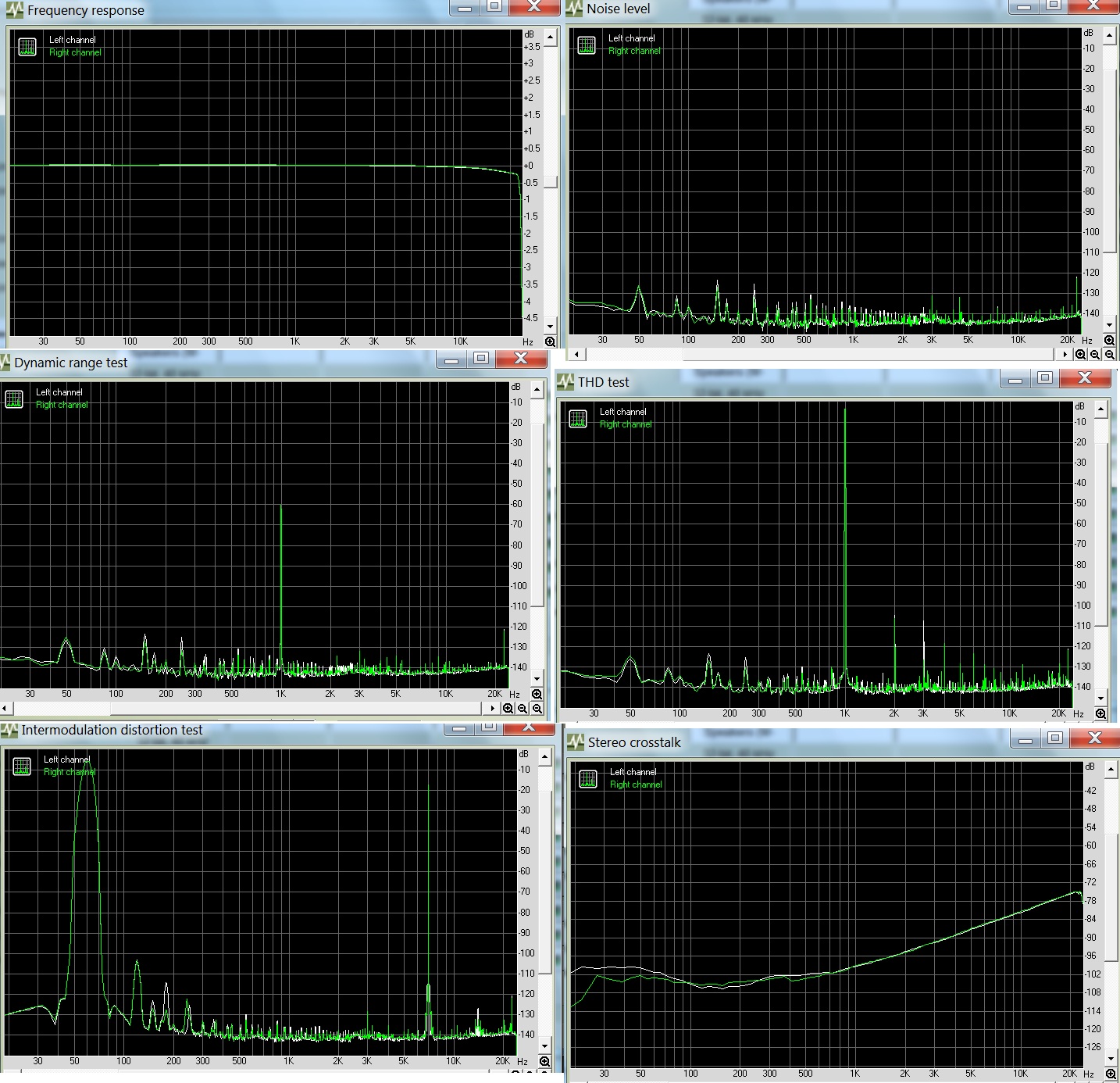Click left scroll arrow in Noise level window
Image resolution: width=1120 pixels, height=1083 pixels.
tap(576, 355)
